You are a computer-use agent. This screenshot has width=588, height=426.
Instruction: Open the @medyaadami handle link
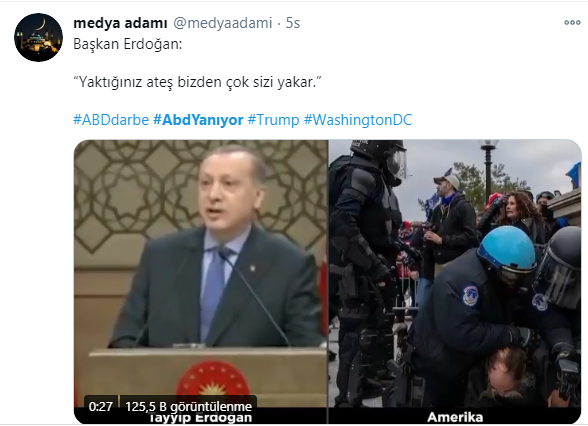coord(222,23)
